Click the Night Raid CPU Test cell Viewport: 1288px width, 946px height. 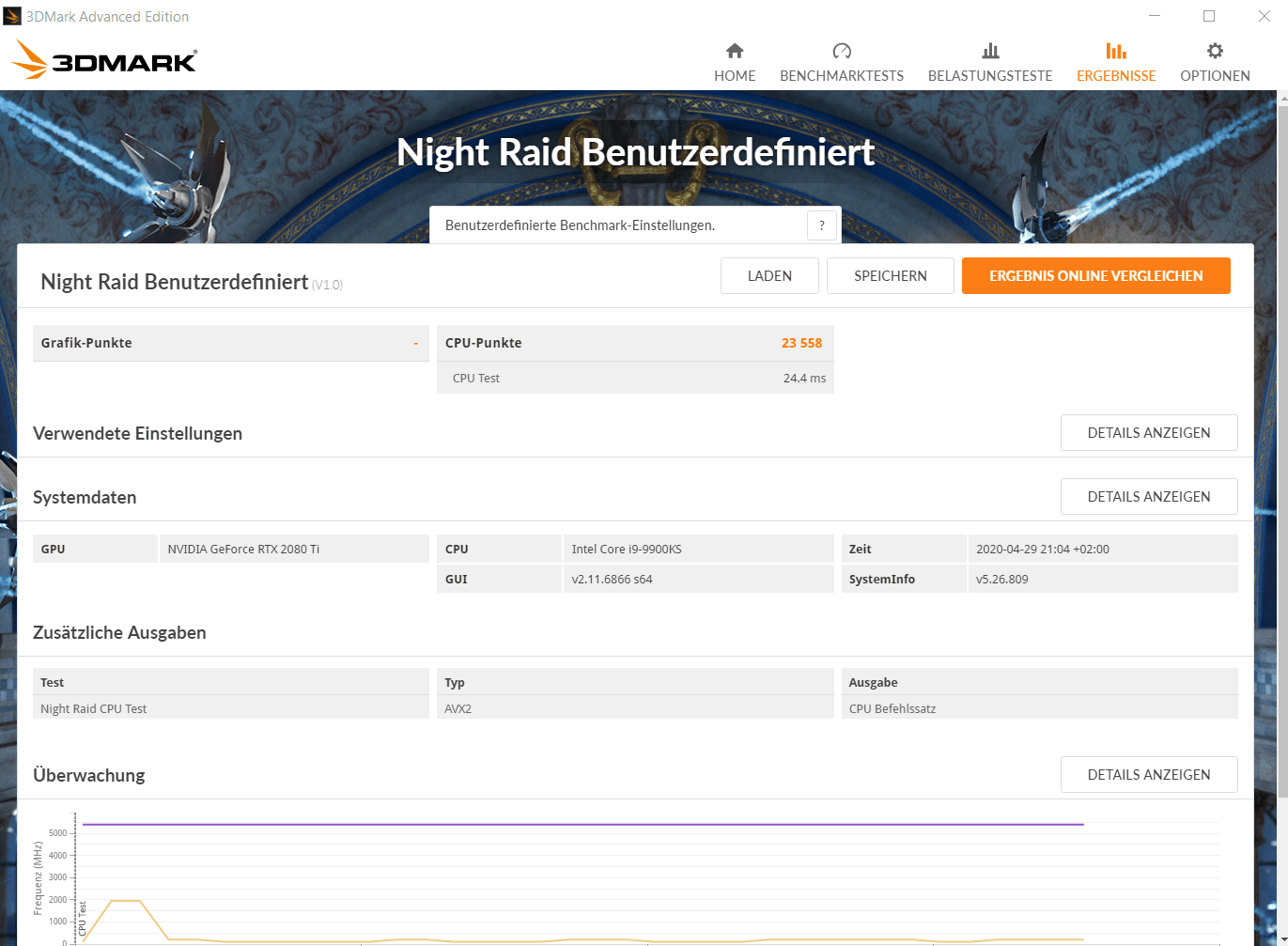pos(231,709)
